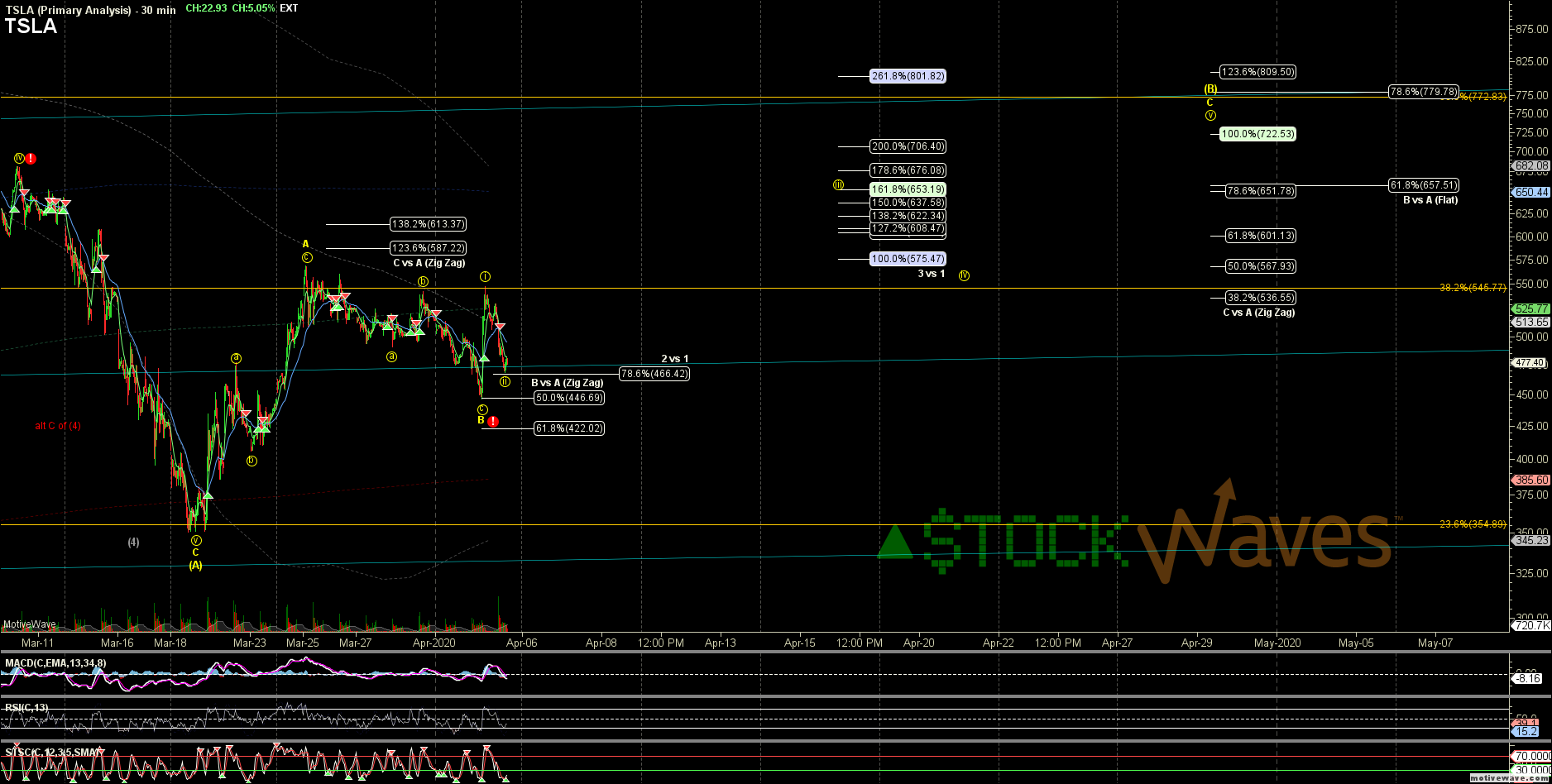Image resolution: width=1552 pixels, height=784 pixels.
Task: Click the red 385.60 price axis tag
Action: click(x=1530, y=480)
